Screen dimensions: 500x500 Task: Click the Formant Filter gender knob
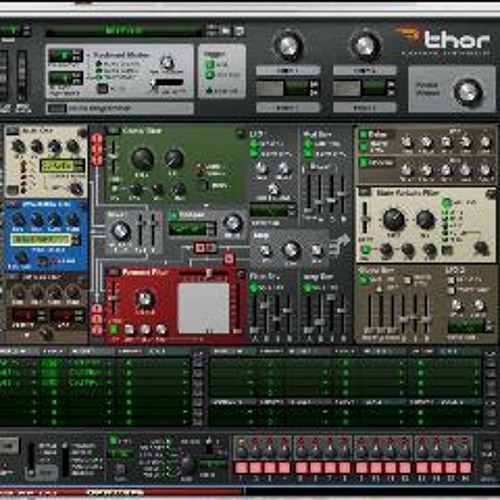pyautogui.click(x=145, y=299)
